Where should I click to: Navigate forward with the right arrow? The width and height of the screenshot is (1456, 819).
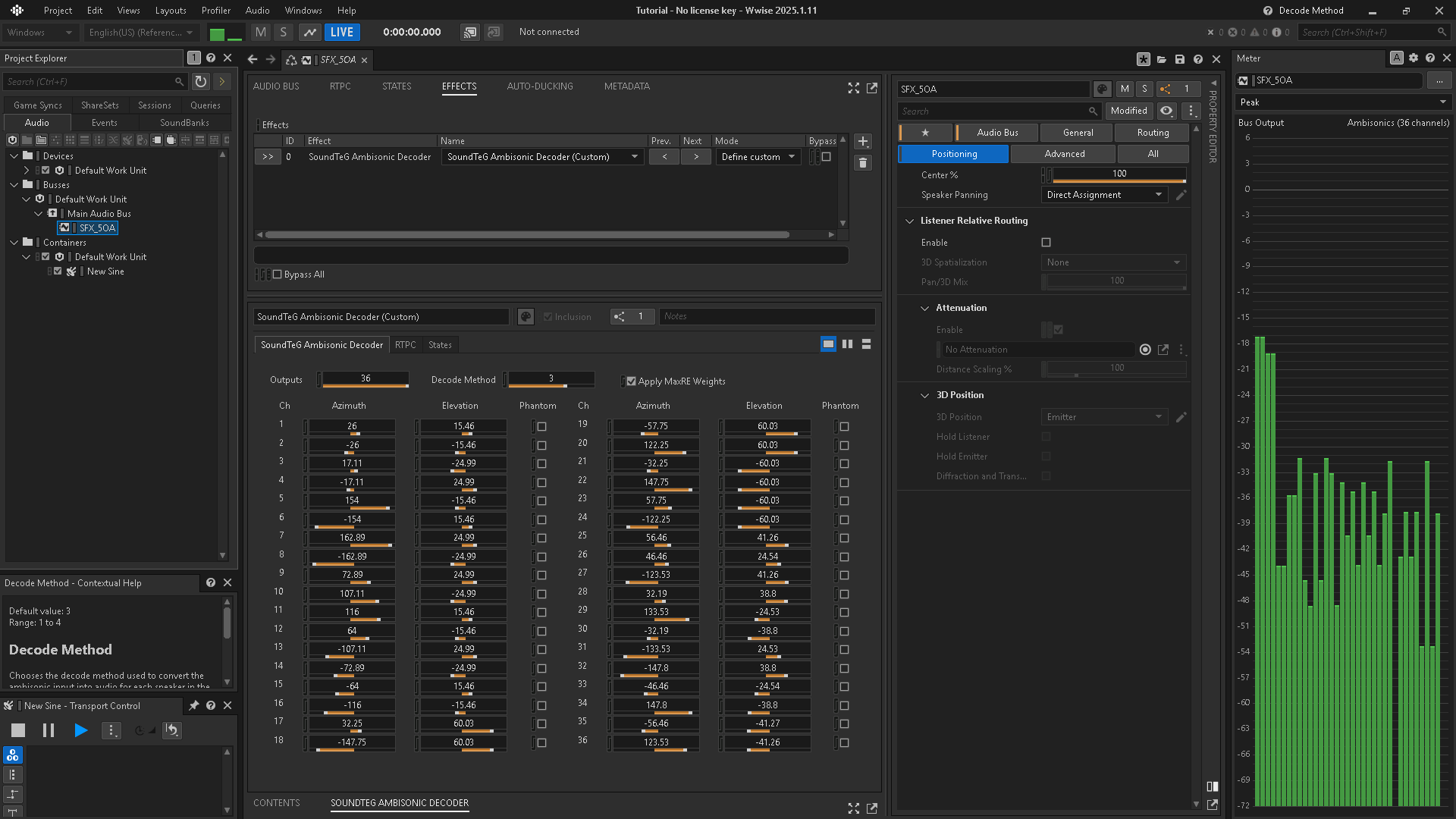point(271,59)
